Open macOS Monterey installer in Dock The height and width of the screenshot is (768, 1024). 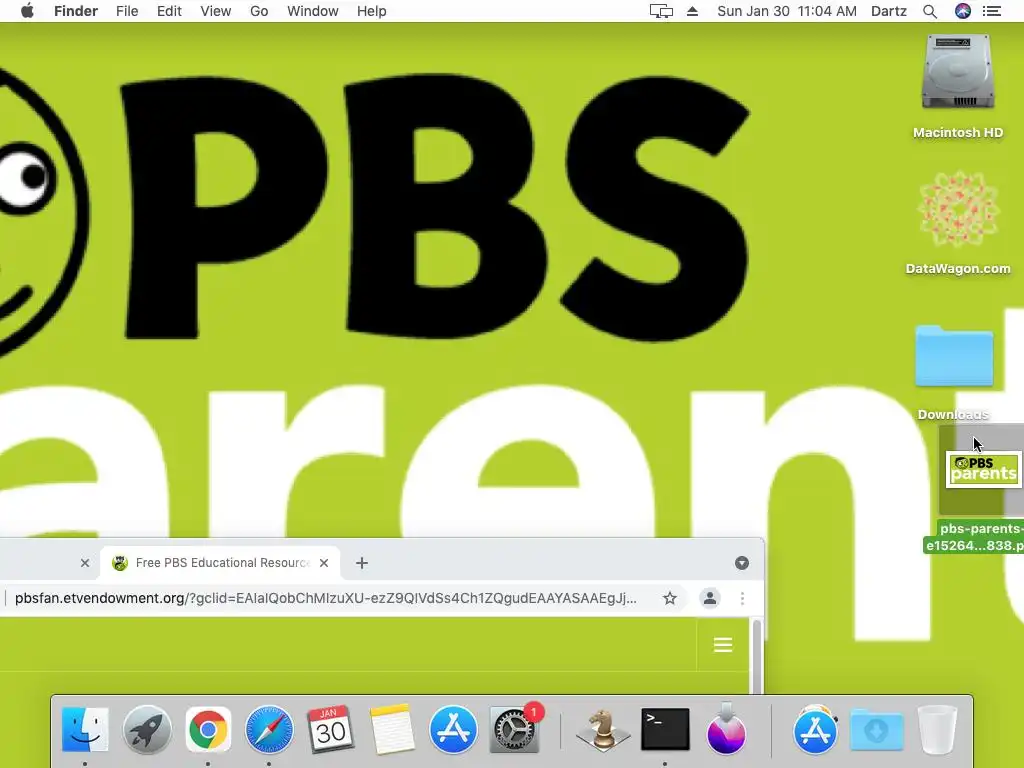coord(726,728)
